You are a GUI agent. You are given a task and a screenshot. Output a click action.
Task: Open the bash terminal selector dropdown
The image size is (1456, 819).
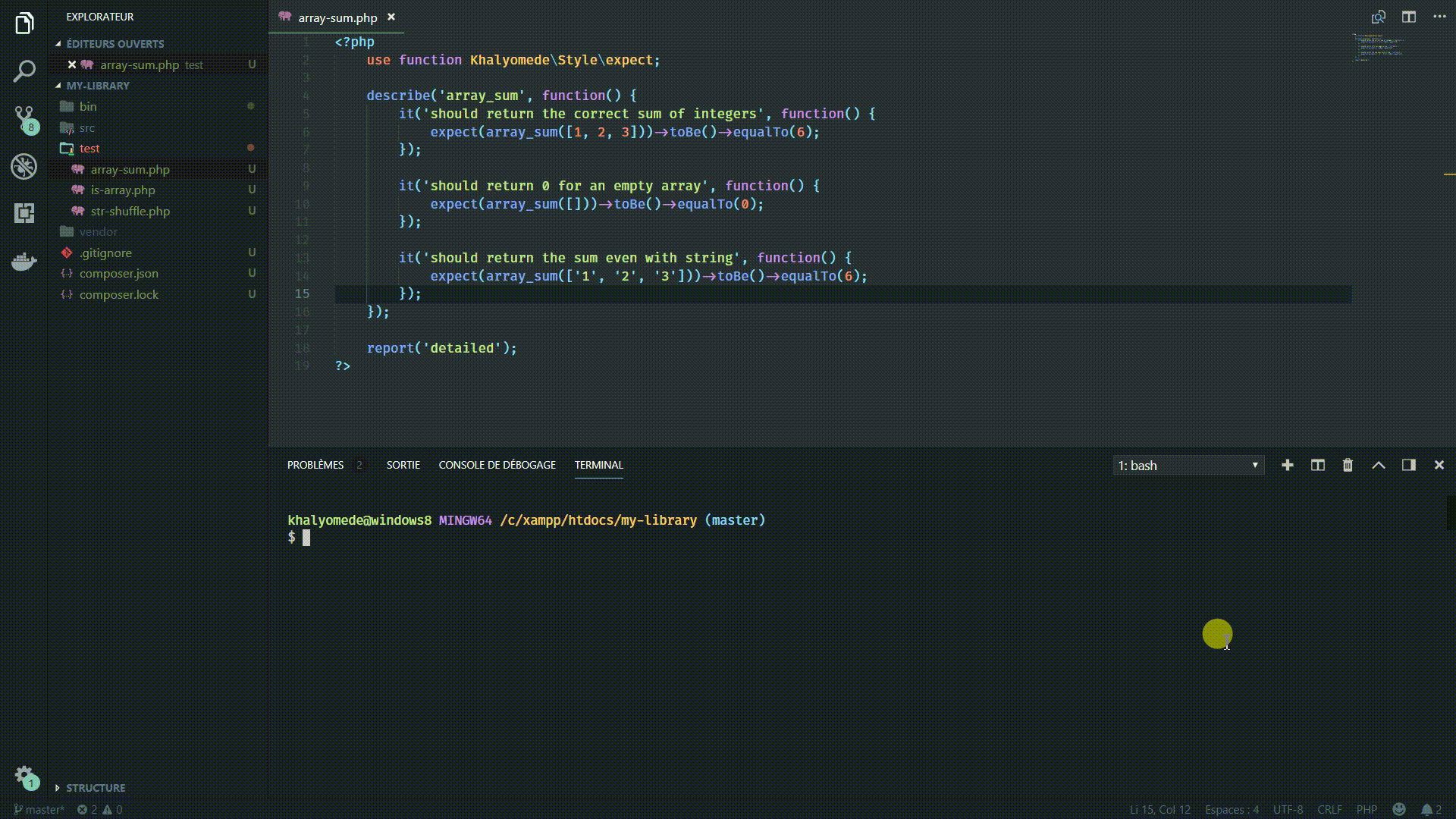click(1188, 466)
